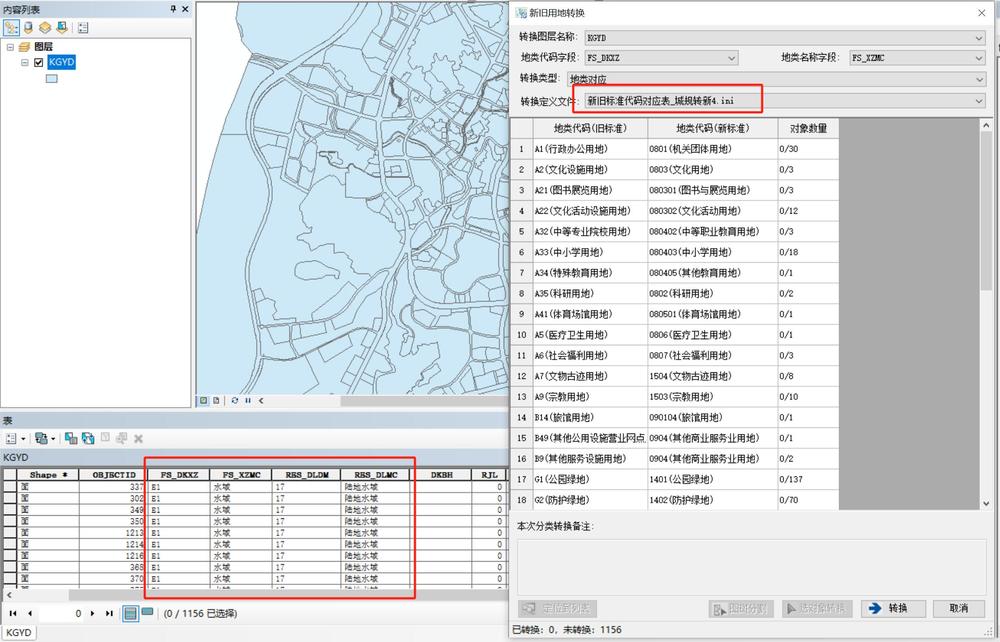1000x642 pixels.
Task: Click DKBH column header
Action: [x=441, y=475]
